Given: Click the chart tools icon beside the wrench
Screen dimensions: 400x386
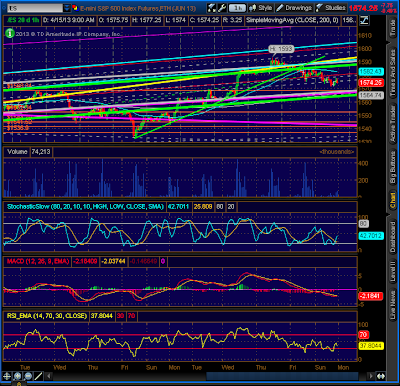Looking at the screenshot, I should [212, 8].
